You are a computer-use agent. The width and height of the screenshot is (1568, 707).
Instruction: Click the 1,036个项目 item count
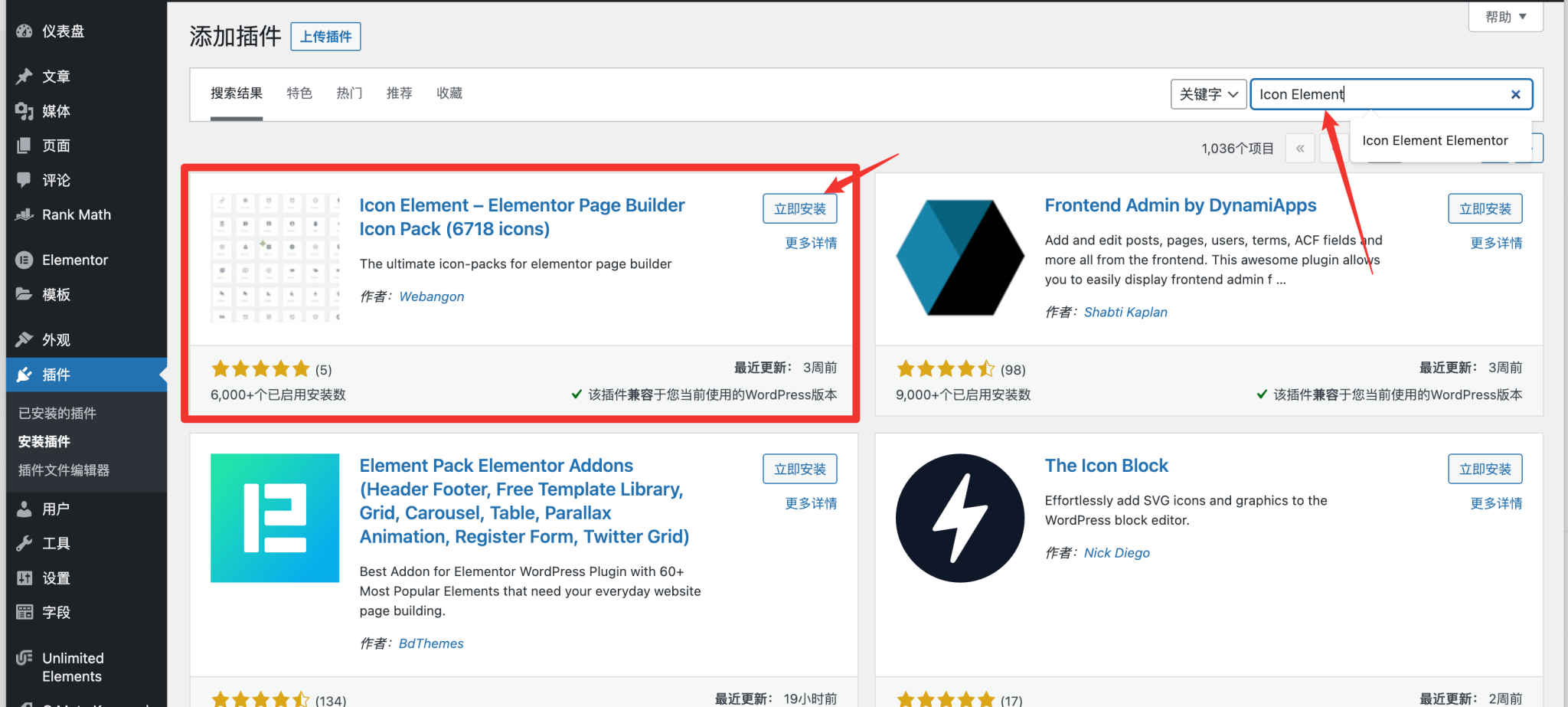tap(1237, 149)
